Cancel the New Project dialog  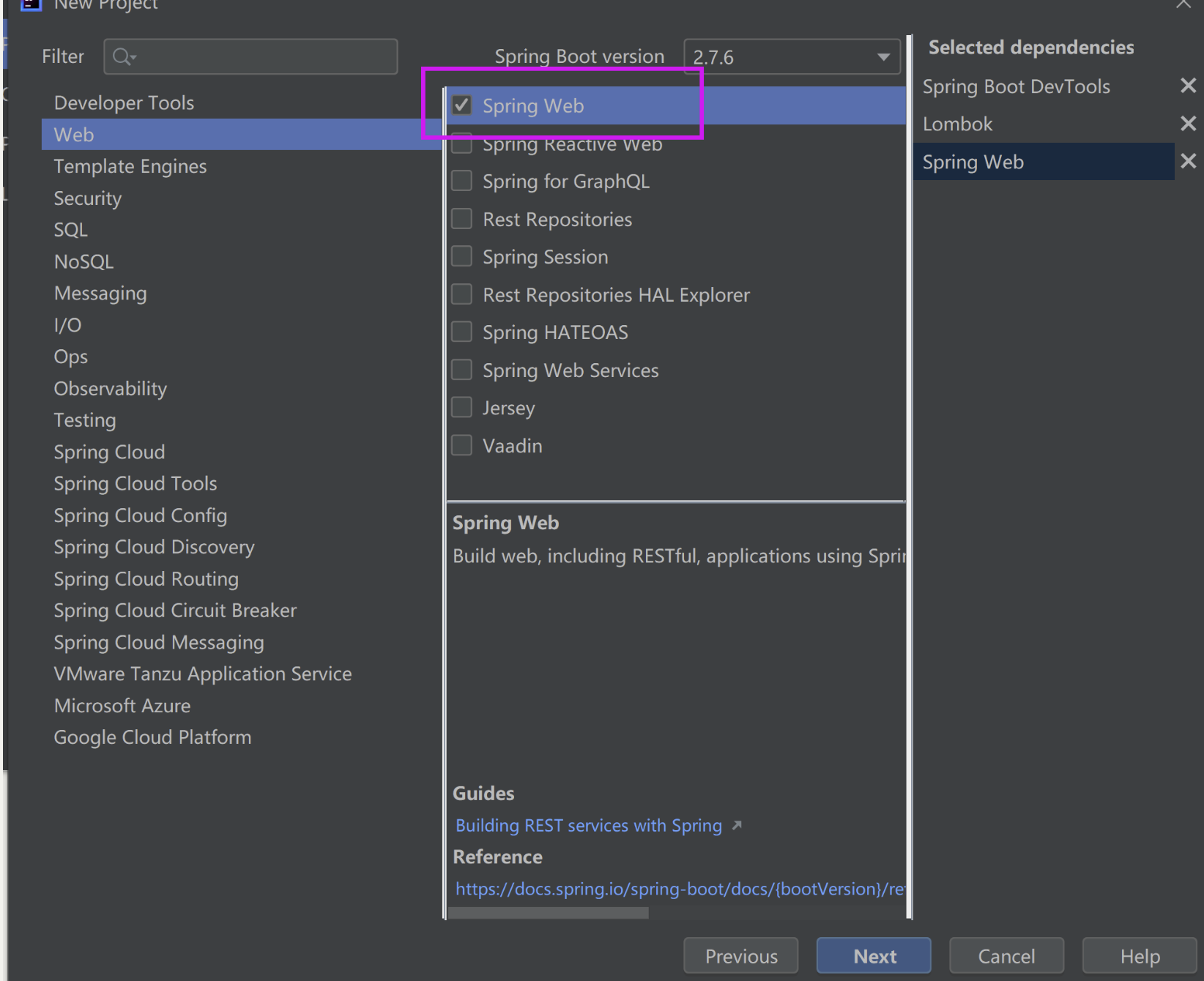[x=1007, y=956]
